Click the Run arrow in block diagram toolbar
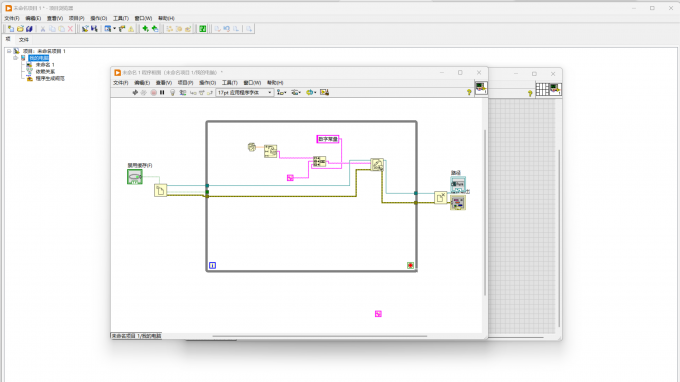Screen dimensions: 680x382 135,92
